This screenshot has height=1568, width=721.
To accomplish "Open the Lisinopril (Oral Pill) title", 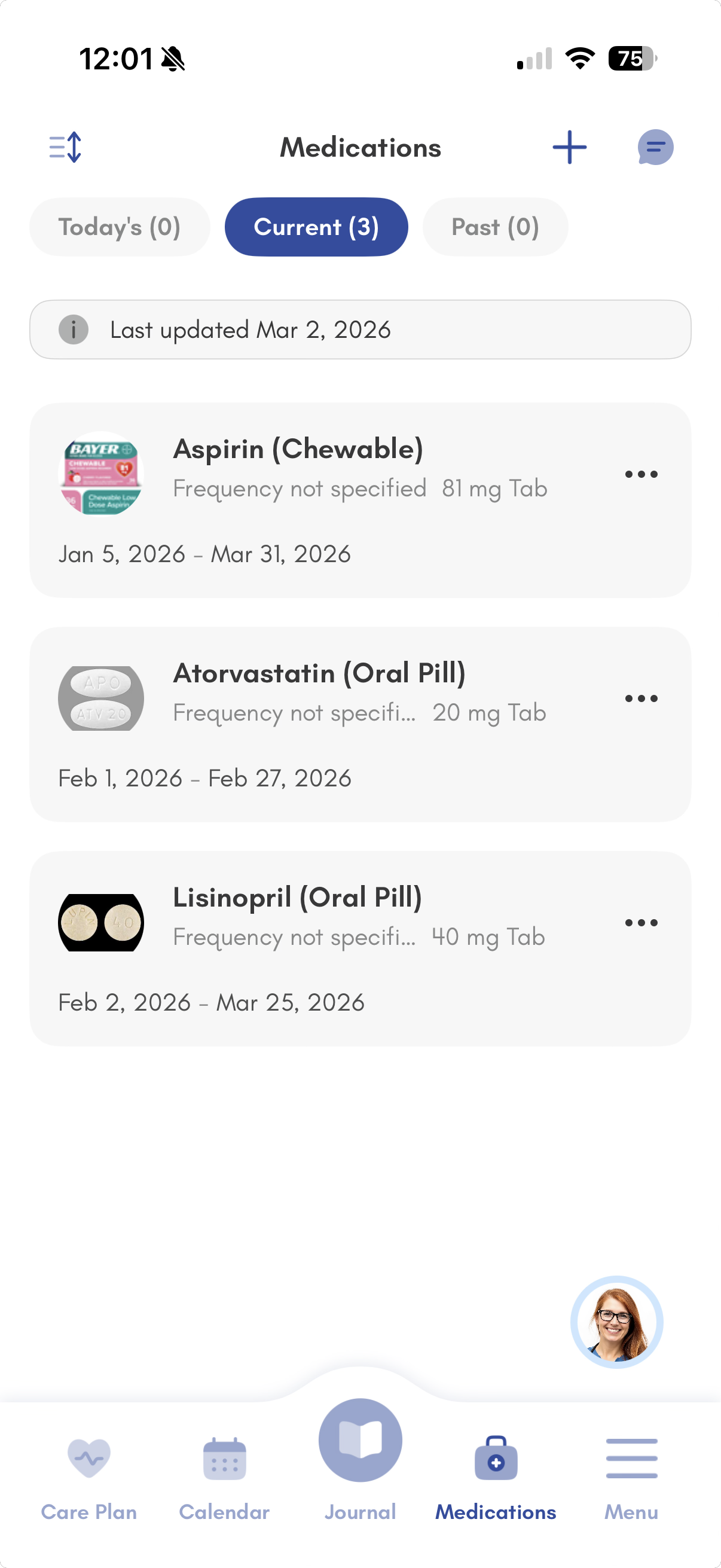I will (x=298, y=897).
